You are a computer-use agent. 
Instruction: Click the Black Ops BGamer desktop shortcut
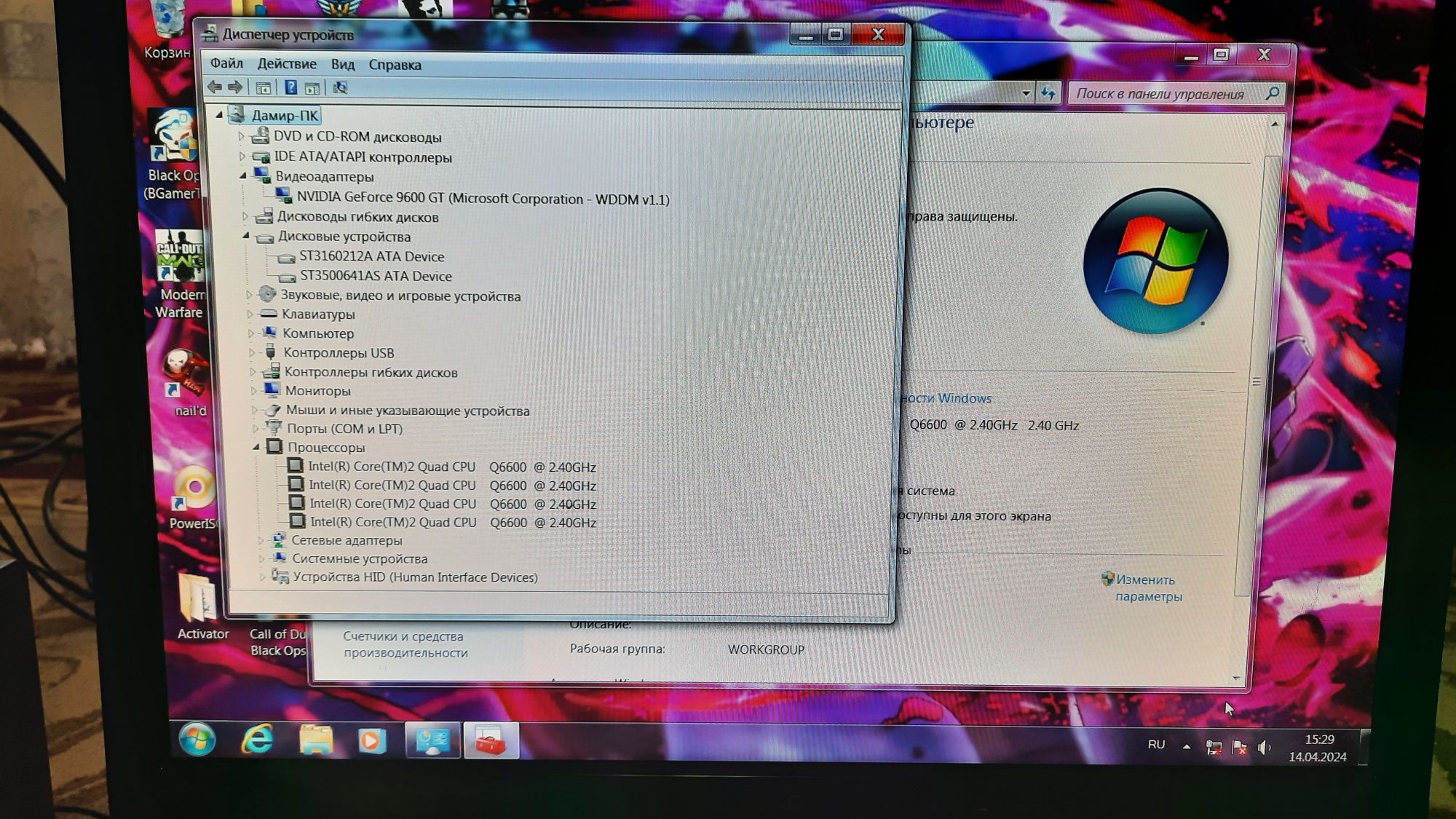point(173,155)
